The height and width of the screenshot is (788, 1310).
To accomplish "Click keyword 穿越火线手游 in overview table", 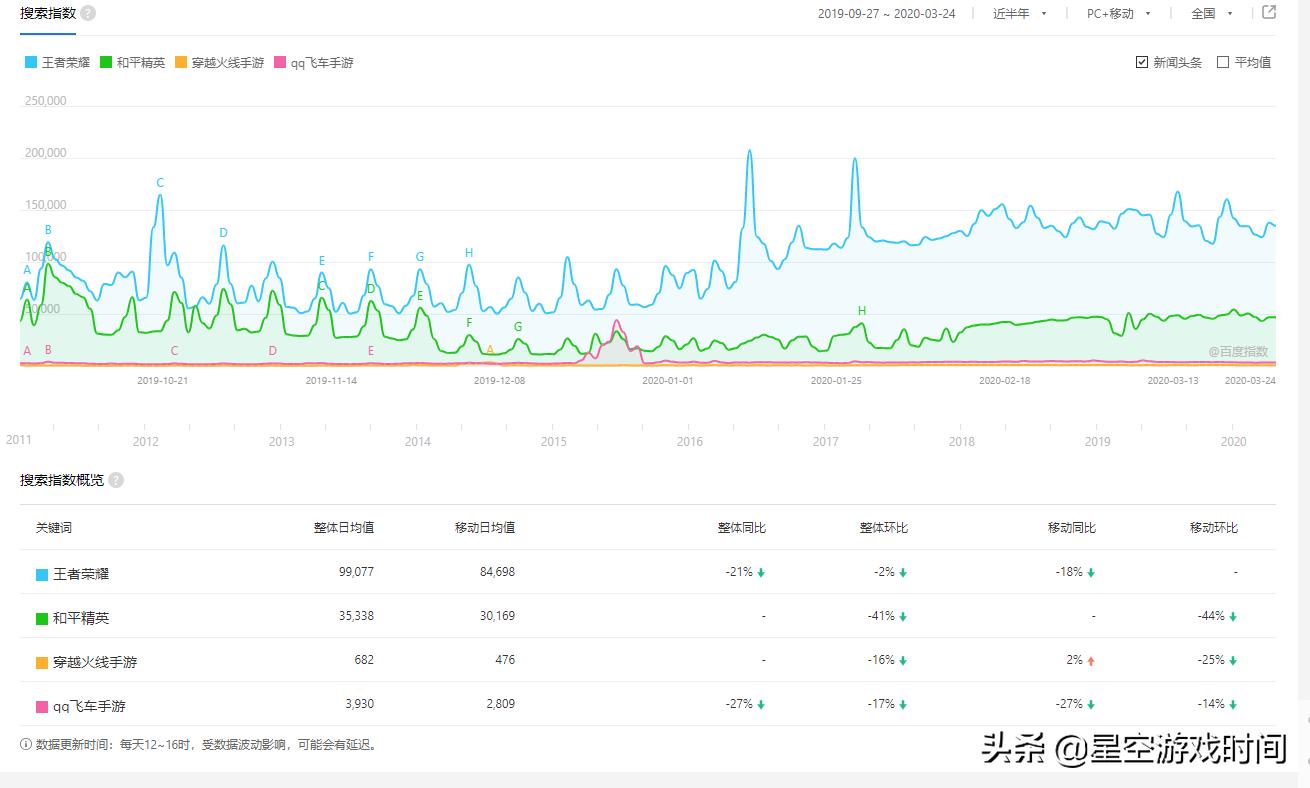I will coord(95,663).
